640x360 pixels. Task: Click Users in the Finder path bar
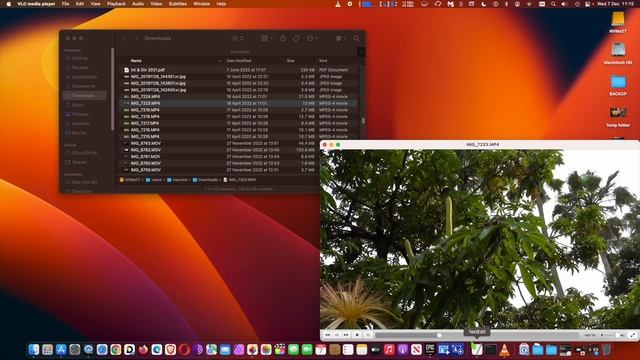pos(154,180)
